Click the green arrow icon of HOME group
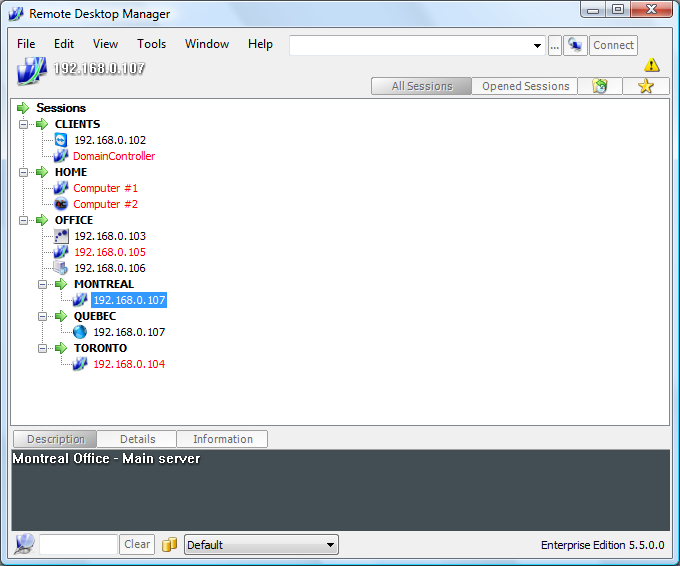The image size is (680, 566). click(x=42, y=172)
